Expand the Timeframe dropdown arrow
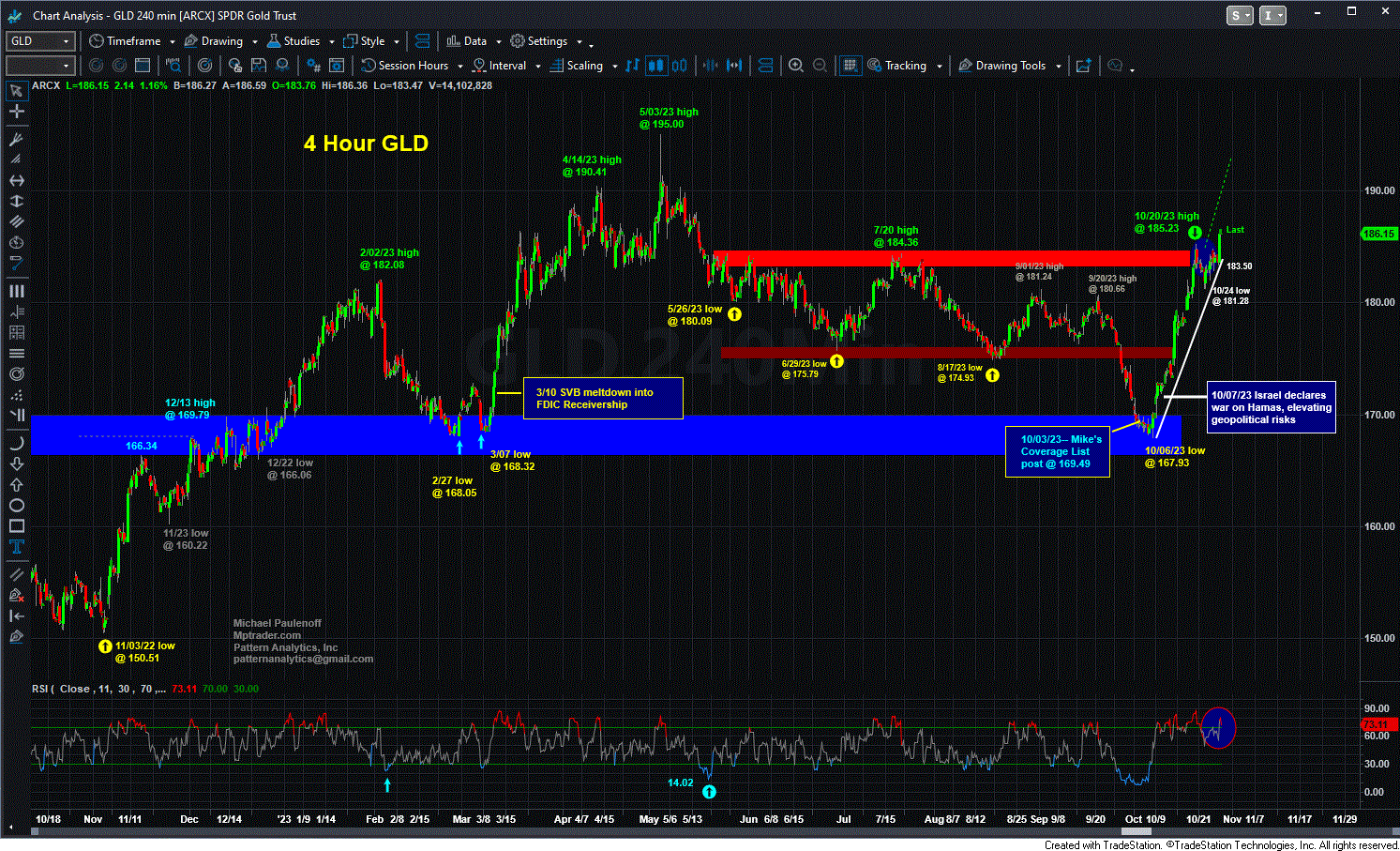Viewport: 1400px width, 851px height. pyautogui.click(x=172, y=42)
